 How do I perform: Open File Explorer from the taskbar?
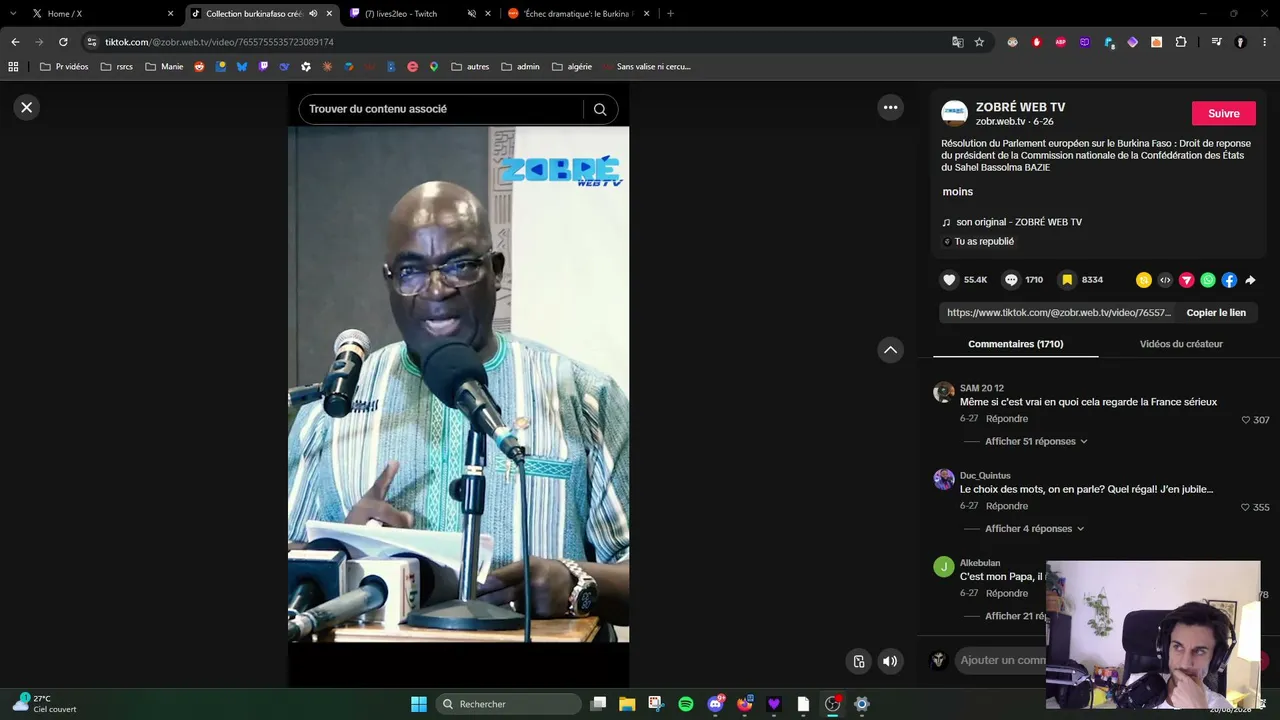coord(627,704)
